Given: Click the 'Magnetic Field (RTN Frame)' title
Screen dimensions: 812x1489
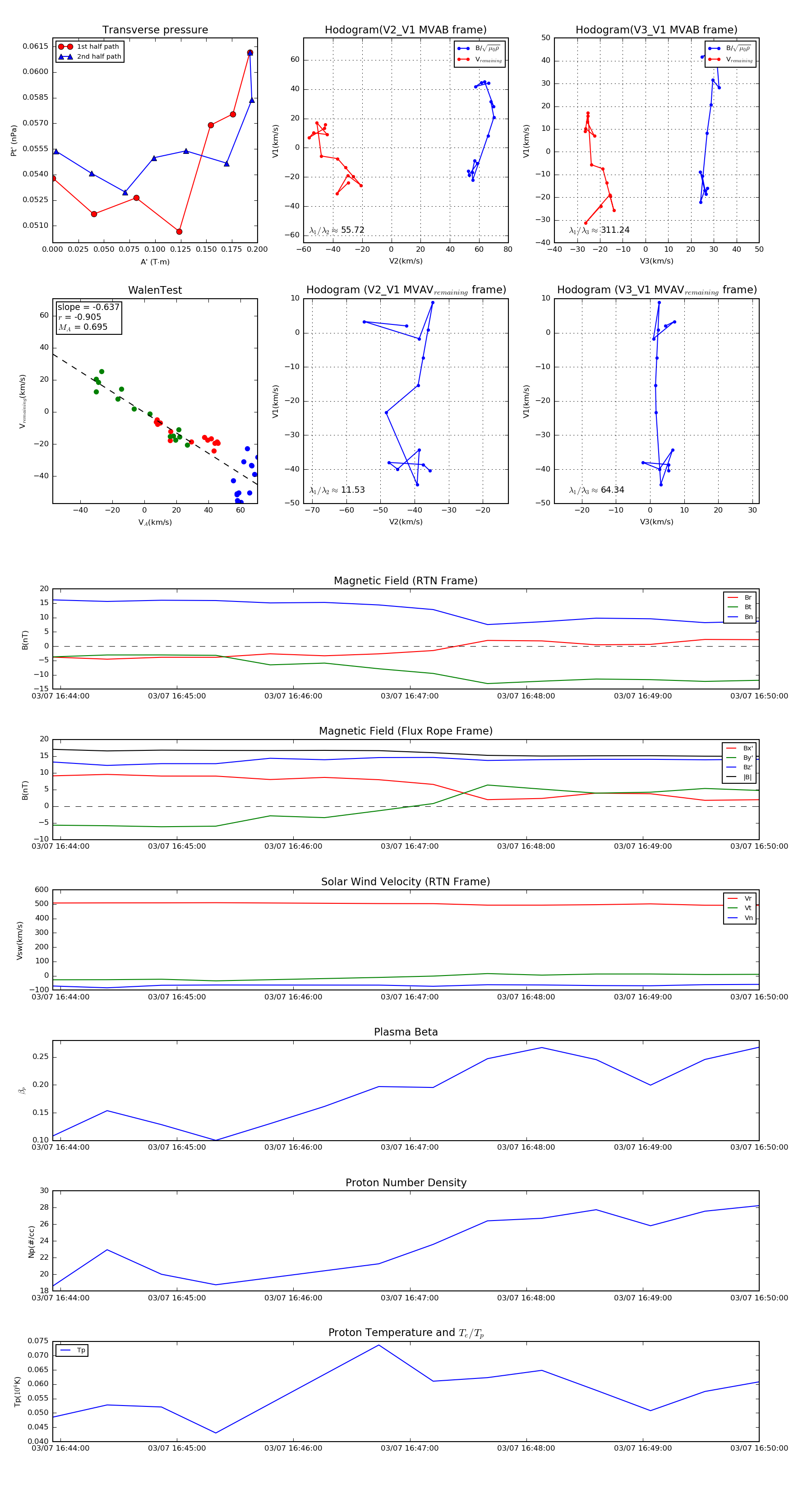Looking at the screenshot, I should point(406,581).
